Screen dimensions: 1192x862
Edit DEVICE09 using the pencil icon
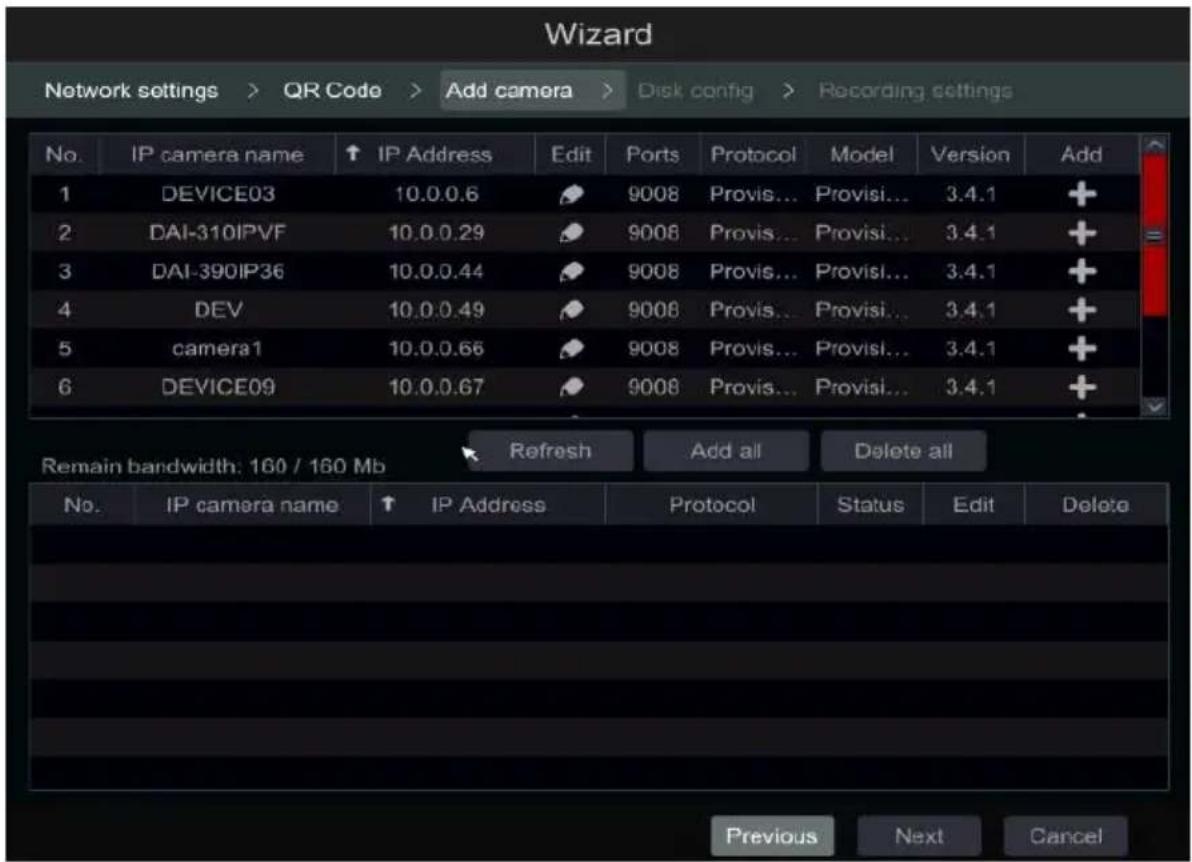pyautogui.click(x=571, y=388)
